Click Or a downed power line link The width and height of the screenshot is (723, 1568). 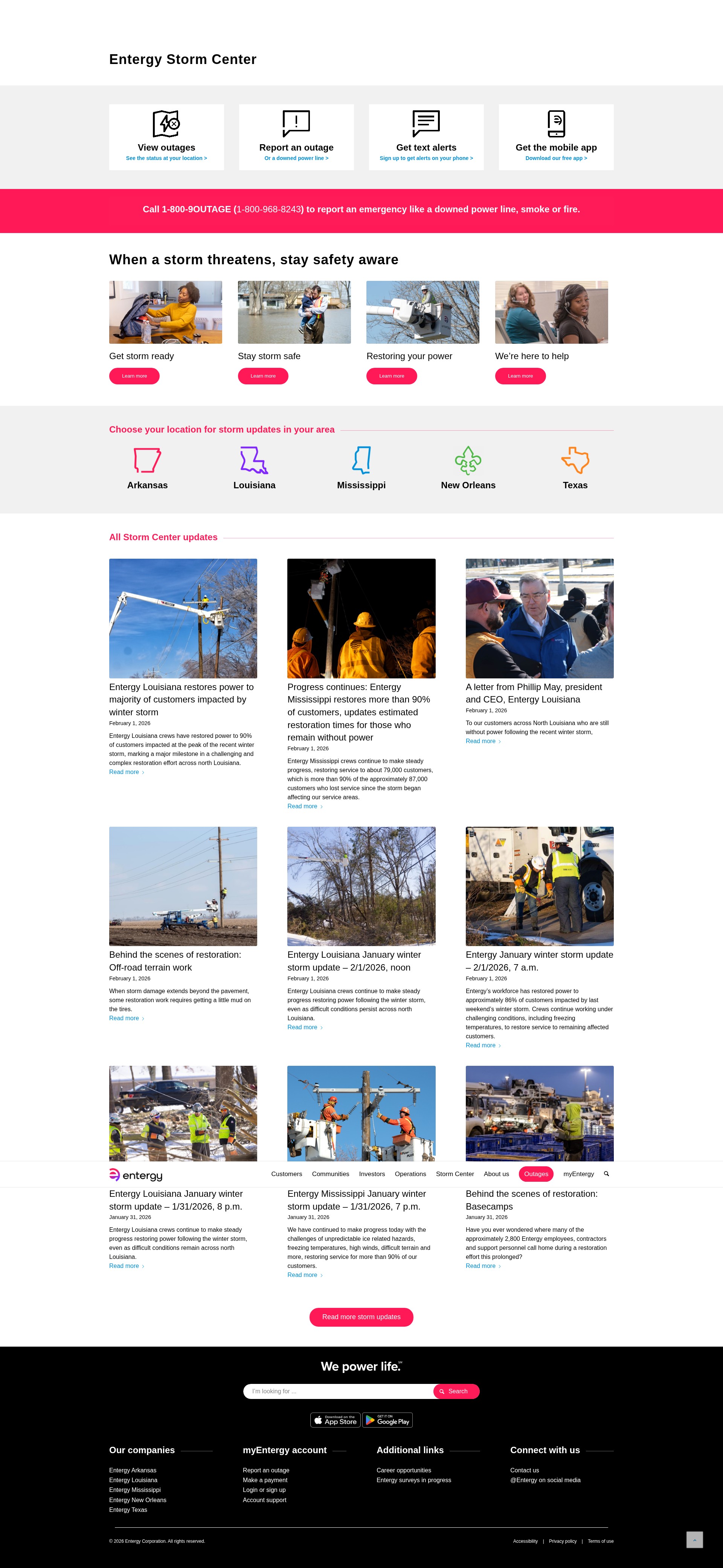tap(296, 158)
